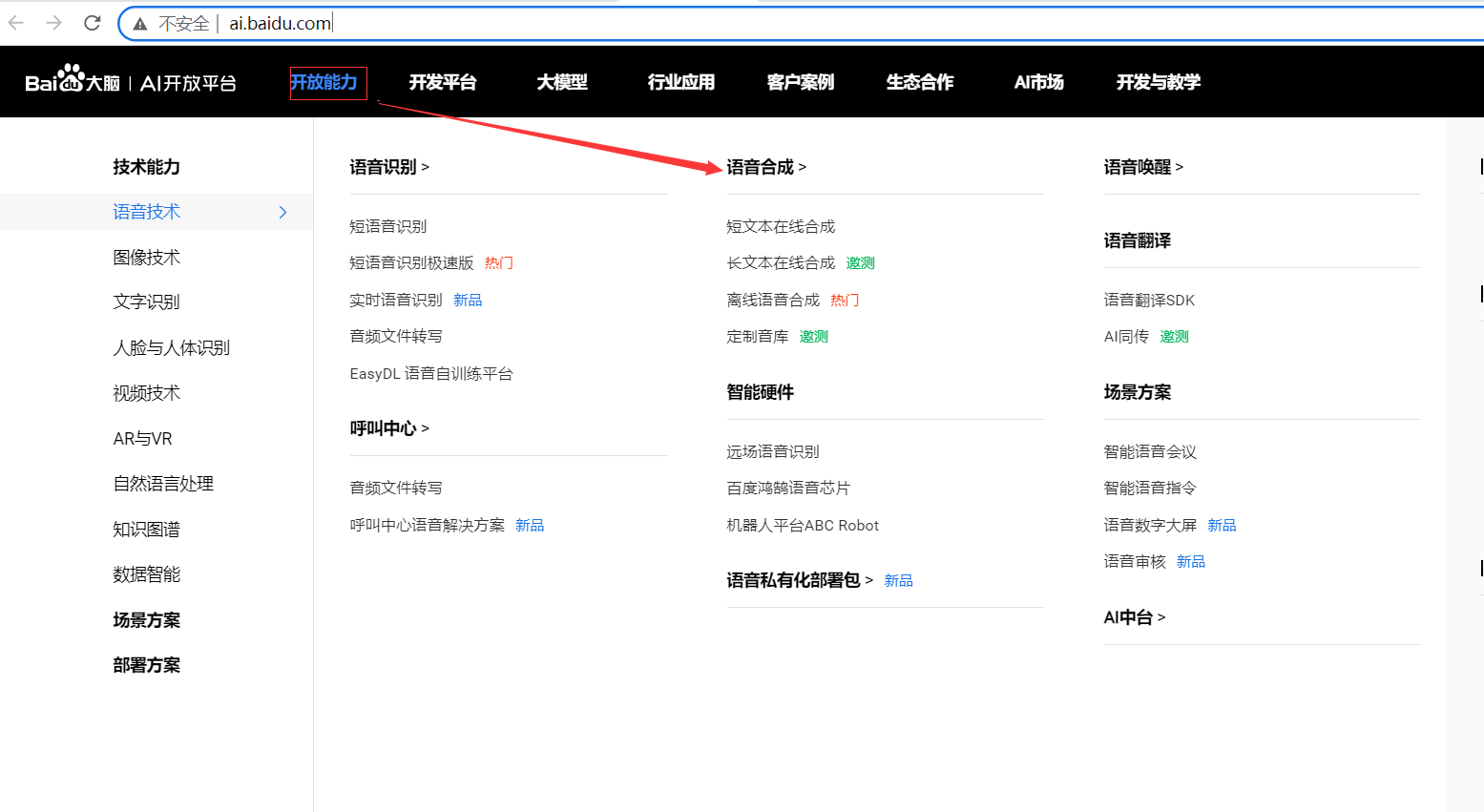The image size is (1484, 812).
Task: Open 语音翻译SDK
Action: [x=1149, y=300]
